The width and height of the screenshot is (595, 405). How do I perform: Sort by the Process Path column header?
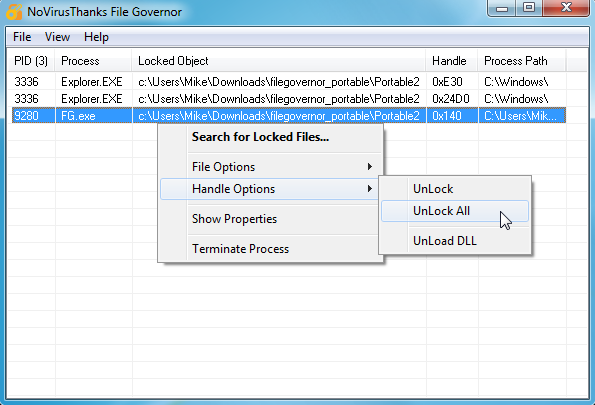pos(522,61)
